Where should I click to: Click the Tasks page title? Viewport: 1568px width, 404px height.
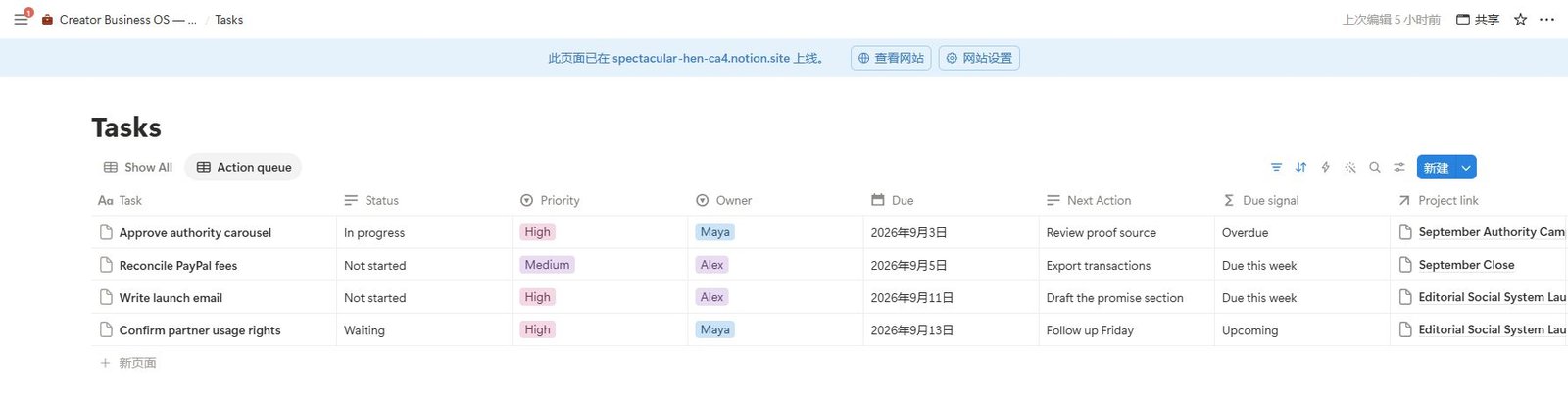coord(126,127)
